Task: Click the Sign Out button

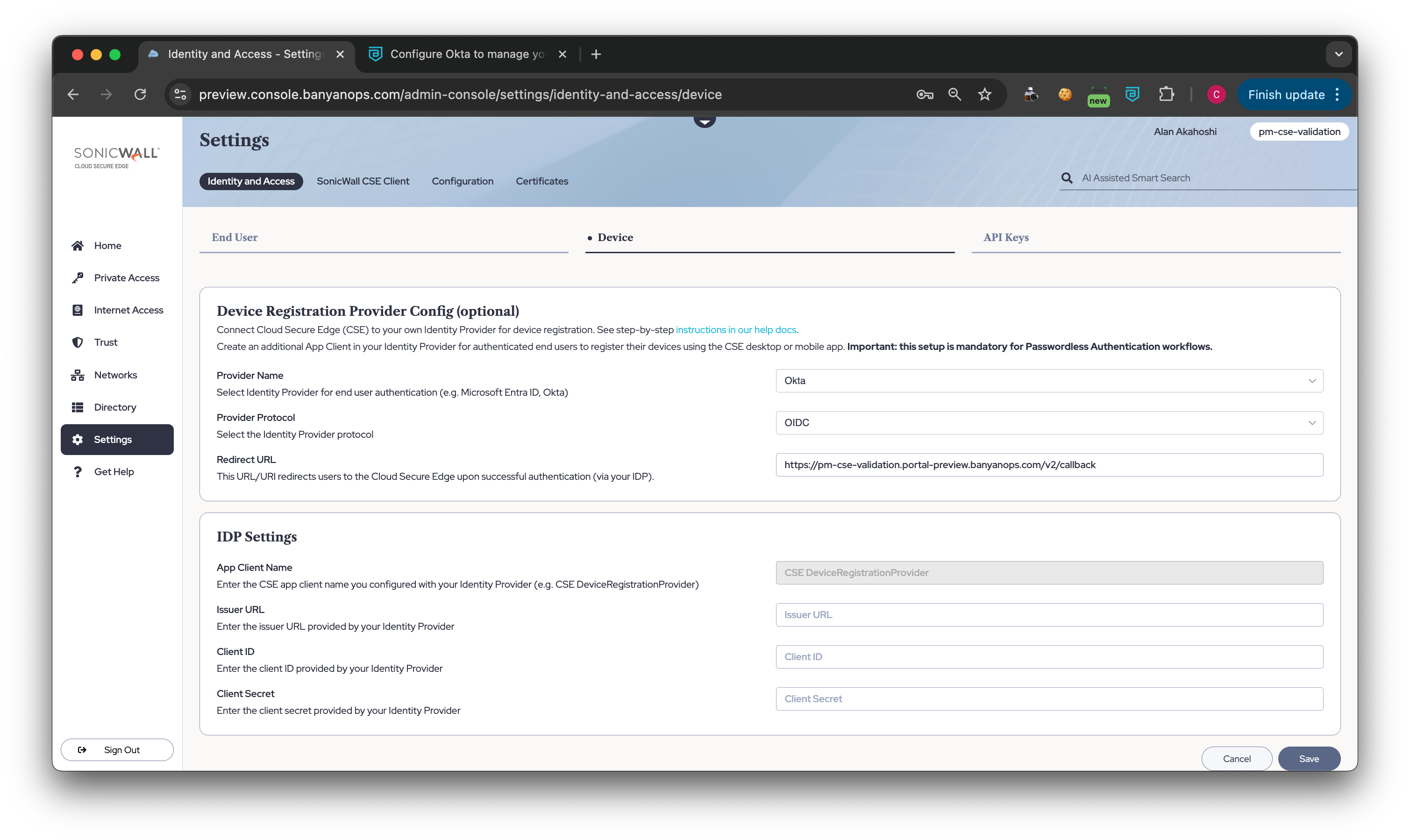Action: [x=117, y=749]
